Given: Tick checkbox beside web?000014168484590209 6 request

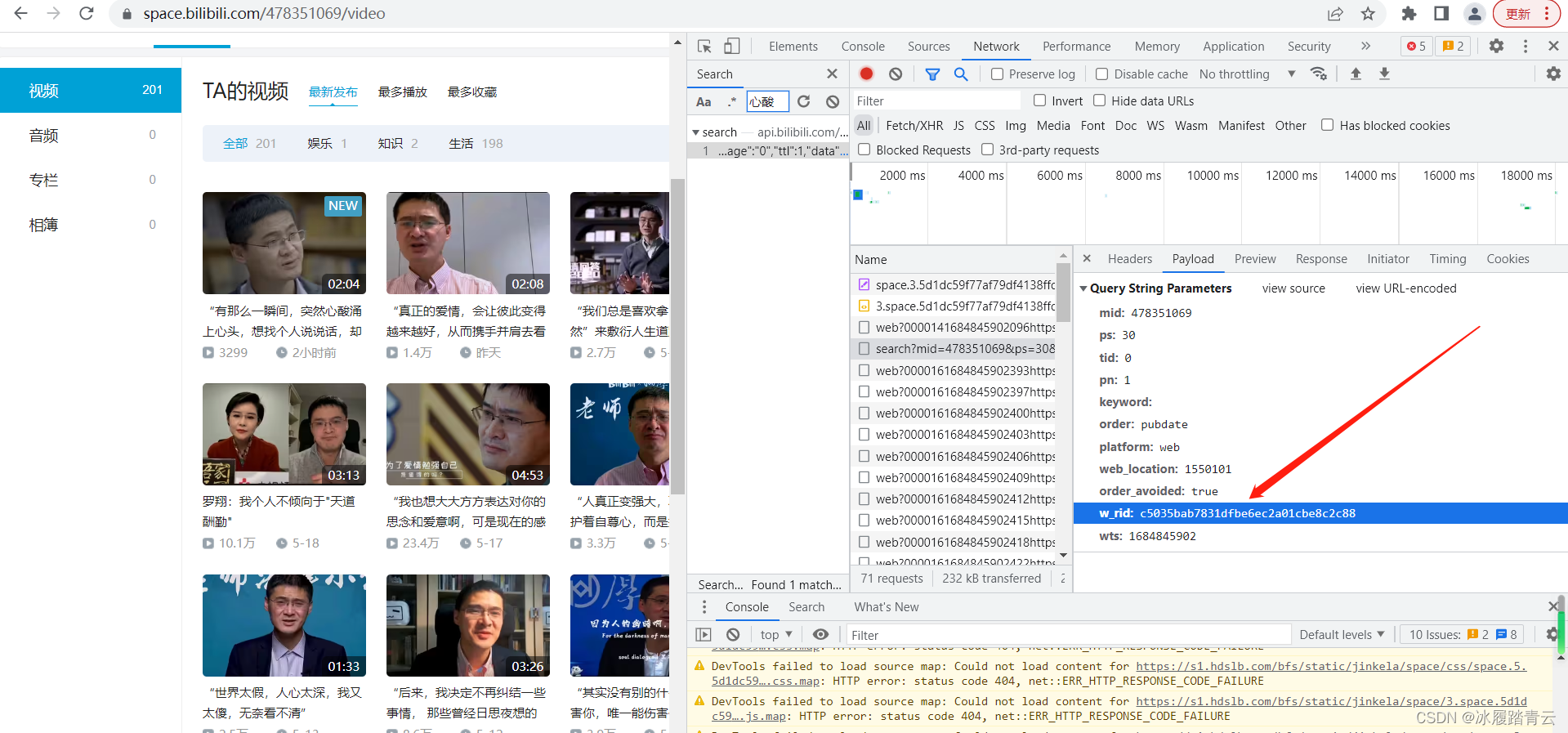Looking at the screenshot, I should click(x=864, y=327).
